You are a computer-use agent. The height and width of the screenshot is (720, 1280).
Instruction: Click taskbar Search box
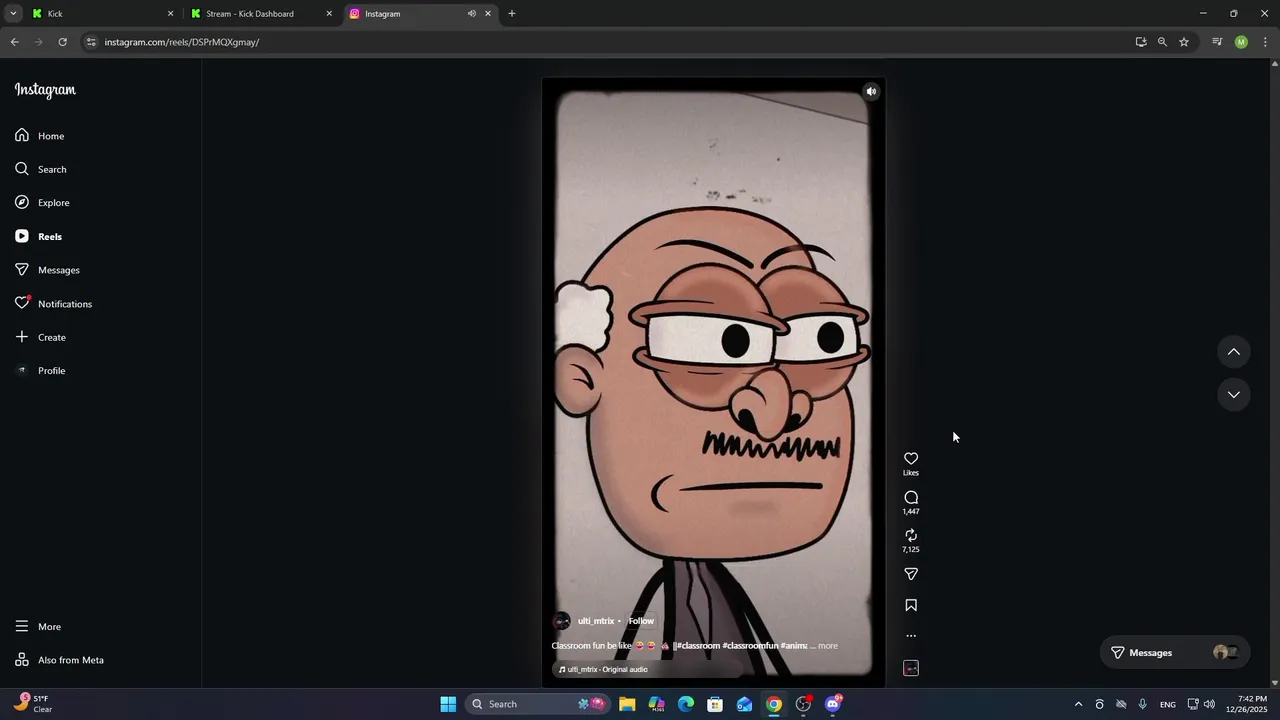point(538,704)
